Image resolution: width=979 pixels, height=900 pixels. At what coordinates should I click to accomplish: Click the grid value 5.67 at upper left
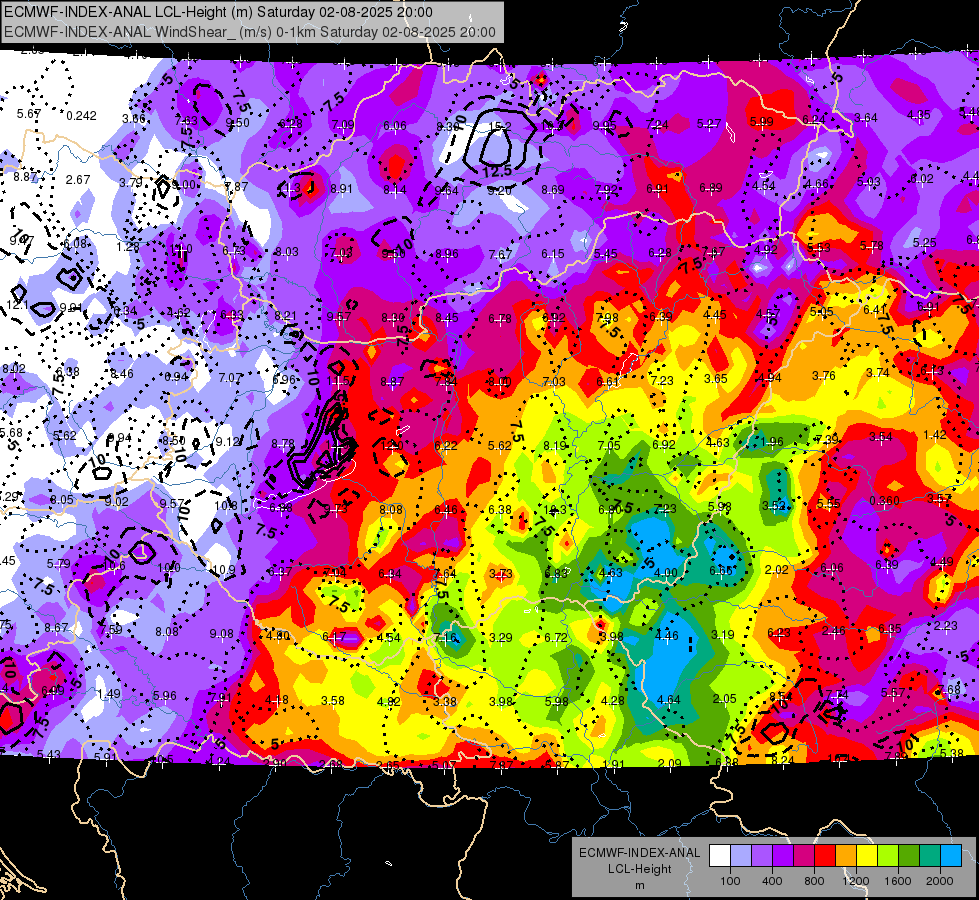point(29,114)
